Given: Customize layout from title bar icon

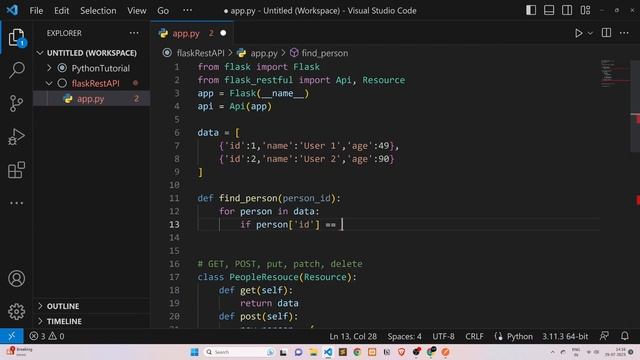Looking at the screenshot, I should (x=585, y=10).
